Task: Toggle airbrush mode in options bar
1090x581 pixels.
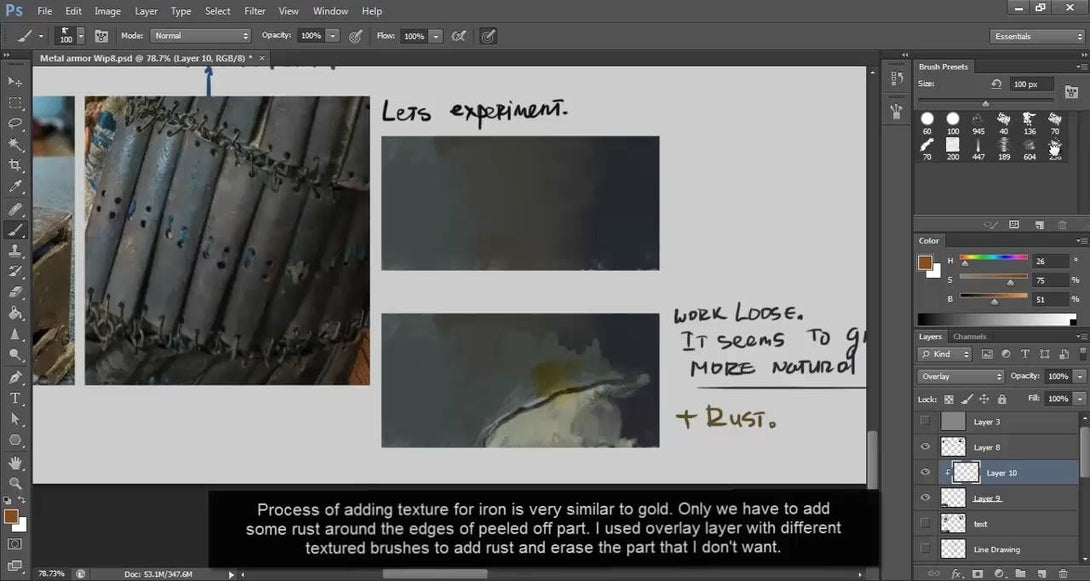Action: (x=459, y=36)
